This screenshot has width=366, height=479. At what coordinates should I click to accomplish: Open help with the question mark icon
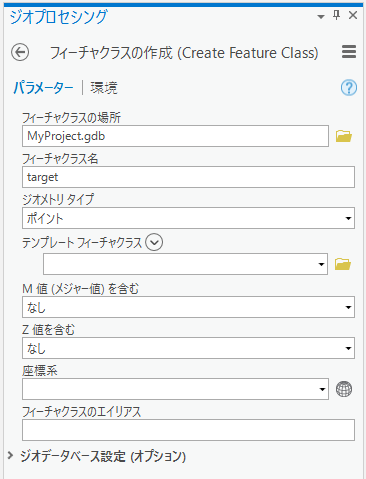[x=349, y=88]
